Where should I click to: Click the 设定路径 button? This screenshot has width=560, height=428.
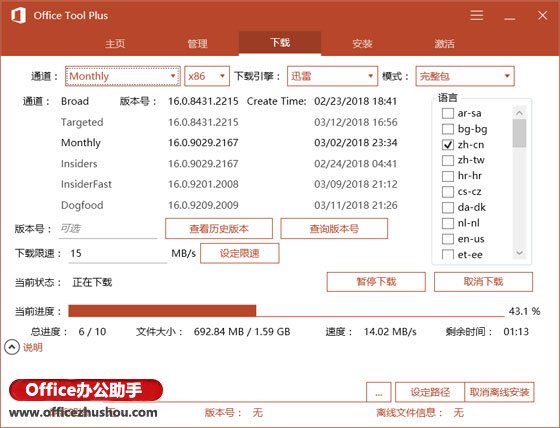click(430, 392)
